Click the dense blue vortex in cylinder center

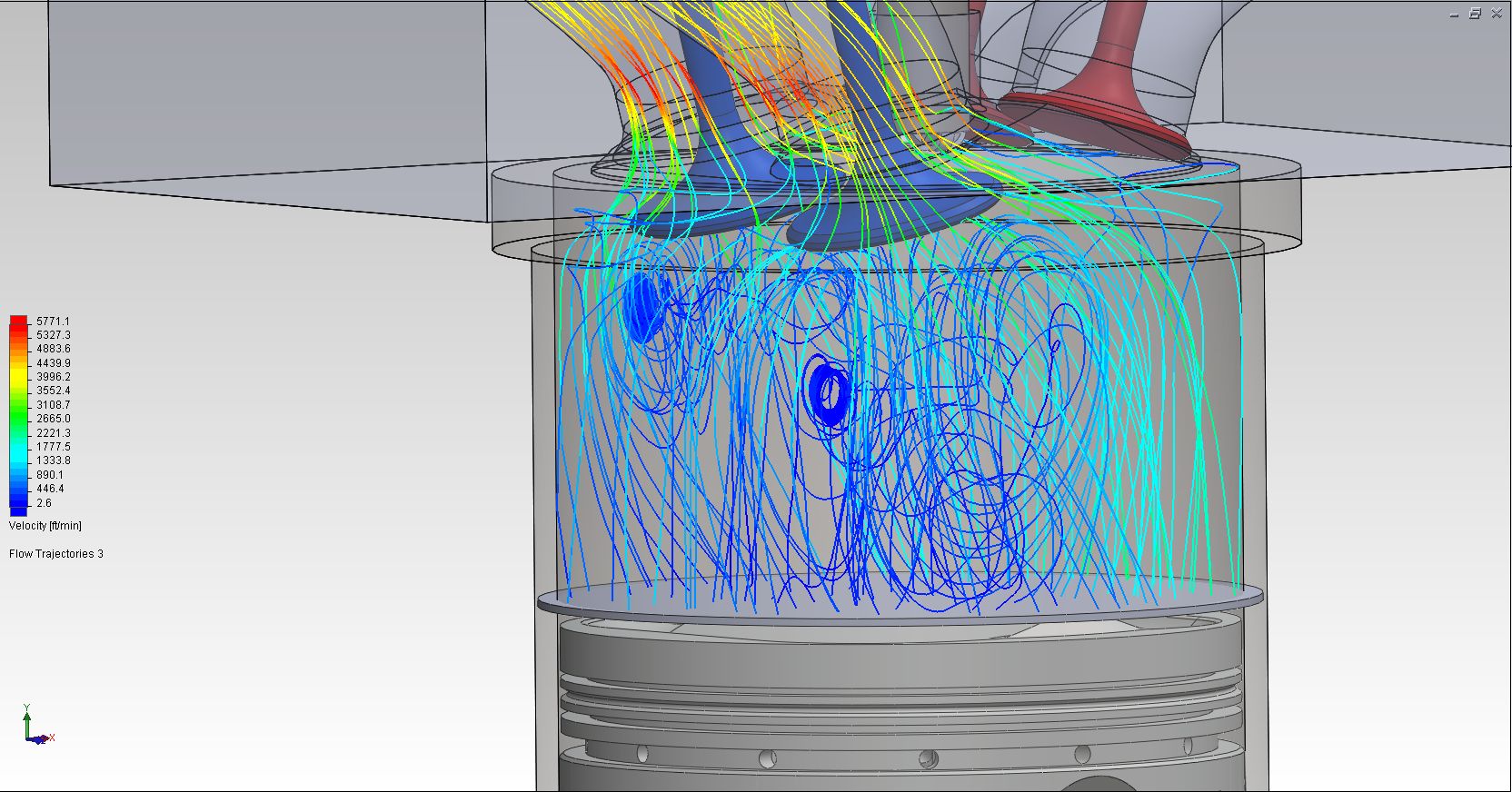[829, 391]
